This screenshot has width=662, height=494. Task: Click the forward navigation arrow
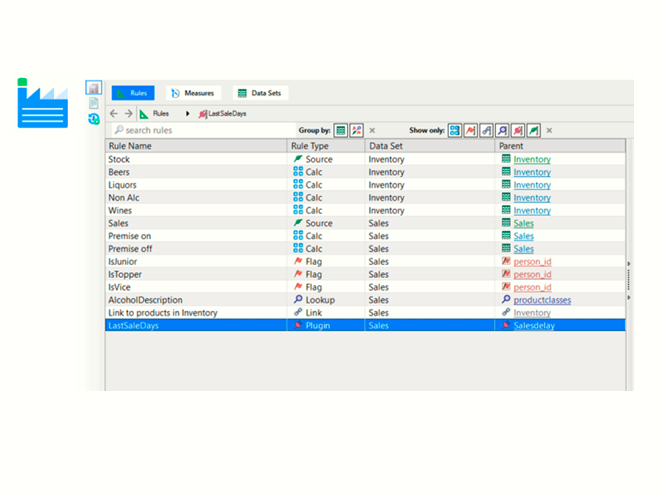pyautogui.click(x=128, y=114)
